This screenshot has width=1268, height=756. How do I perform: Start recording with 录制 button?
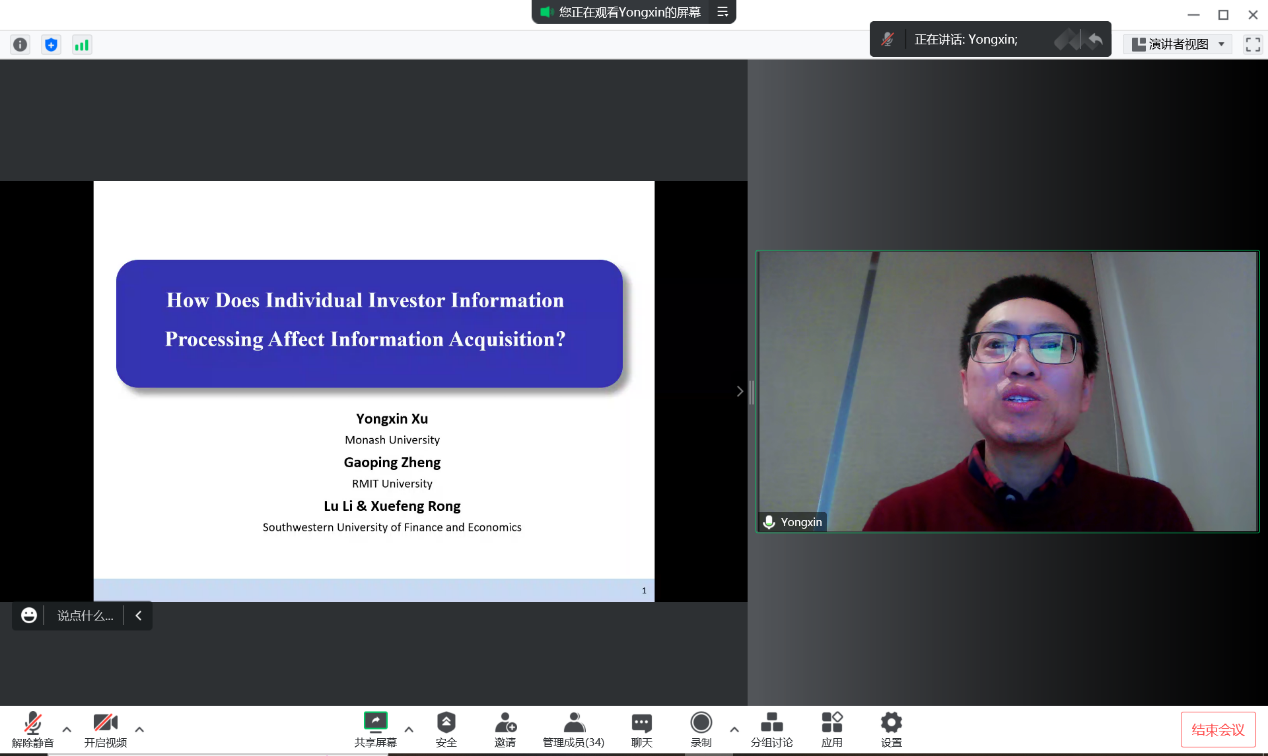[x=701, y=729]
